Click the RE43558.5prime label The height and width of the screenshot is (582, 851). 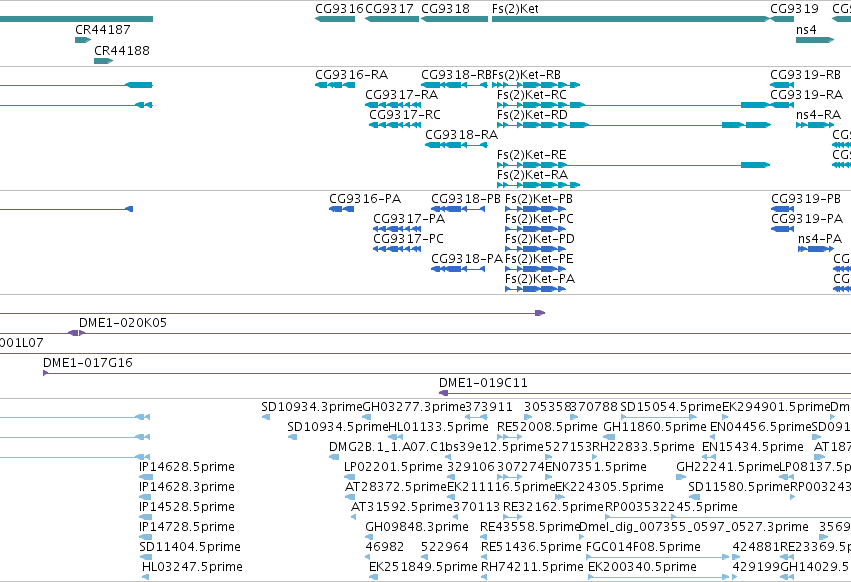530,527
